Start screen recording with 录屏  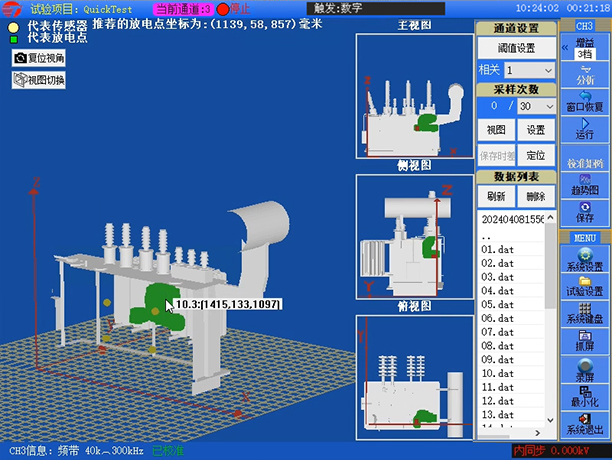coord(585,371)
